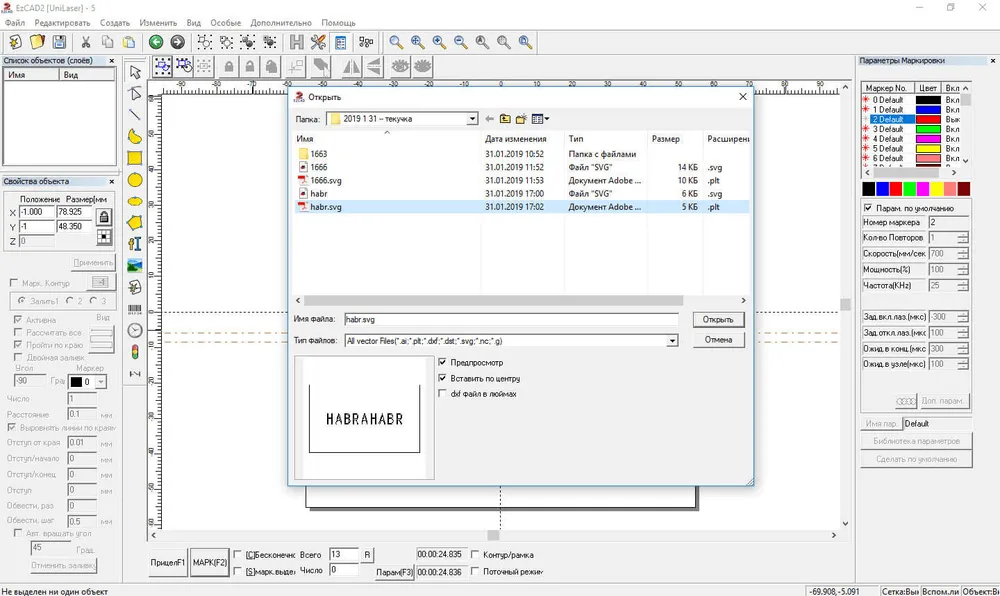Pick the green color in the palette row

(909, 189)
